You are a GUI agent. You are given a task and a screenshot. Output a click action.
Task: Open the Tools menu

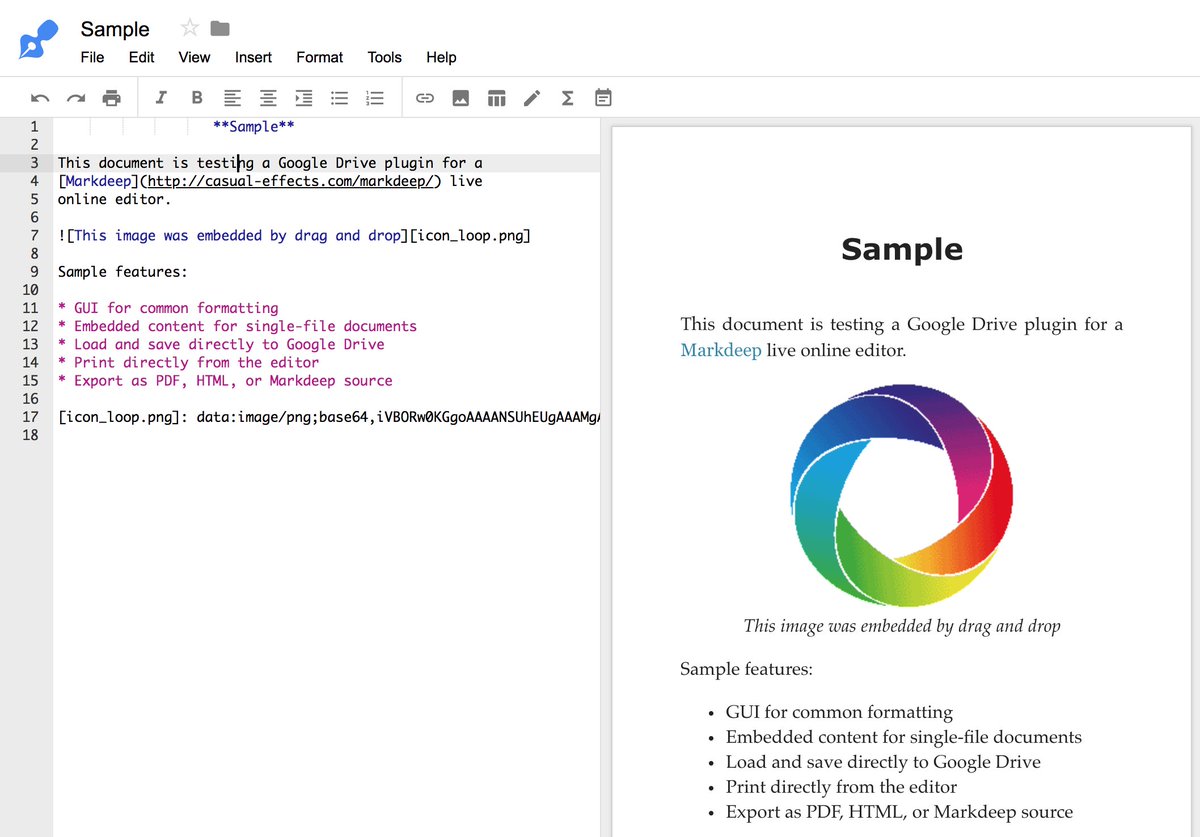(384, 57)
